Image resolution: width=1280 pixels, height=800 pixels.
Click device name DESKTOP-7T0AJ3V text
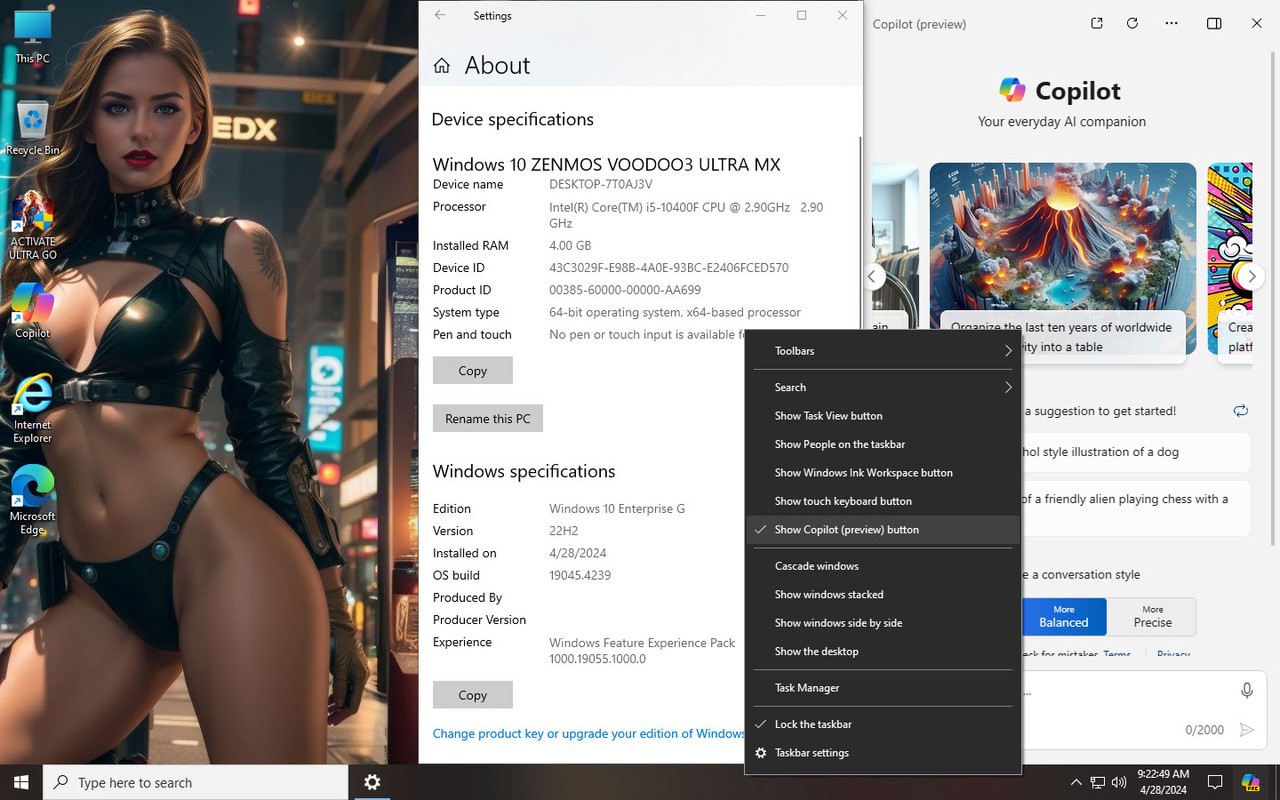click(600, 184)
